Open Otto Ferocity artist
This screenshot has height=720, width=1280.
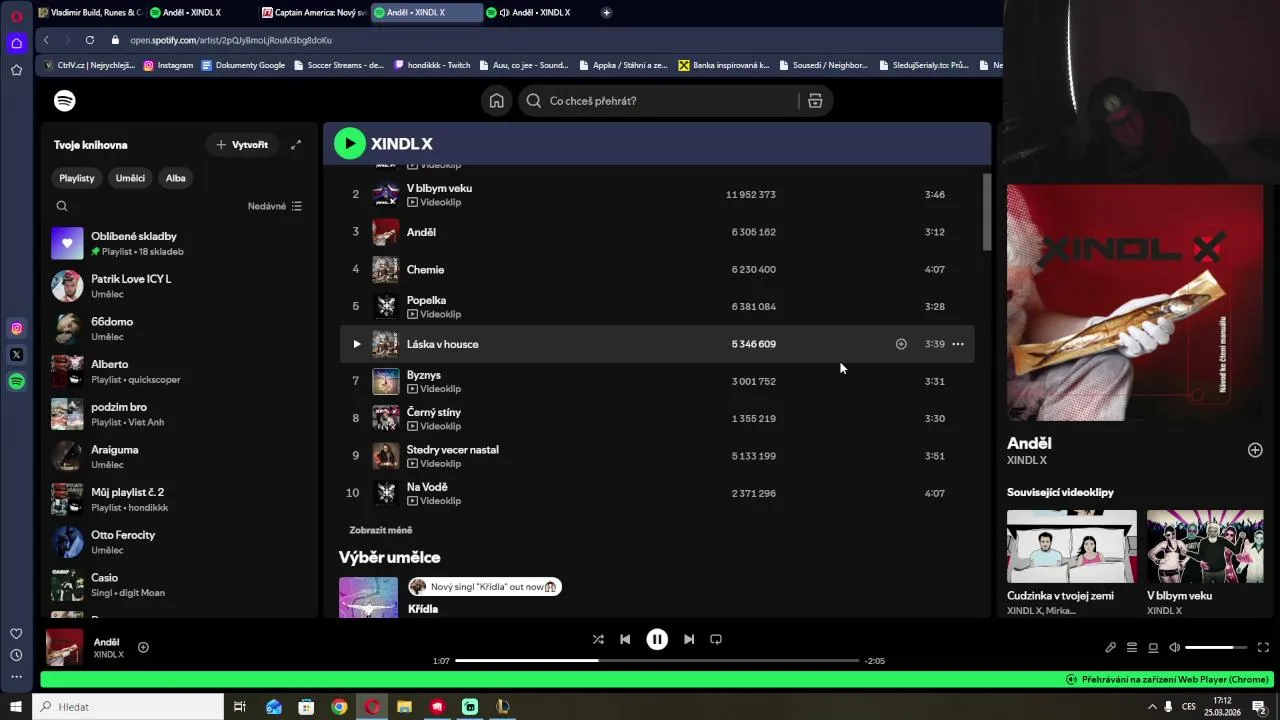point(180,542)
